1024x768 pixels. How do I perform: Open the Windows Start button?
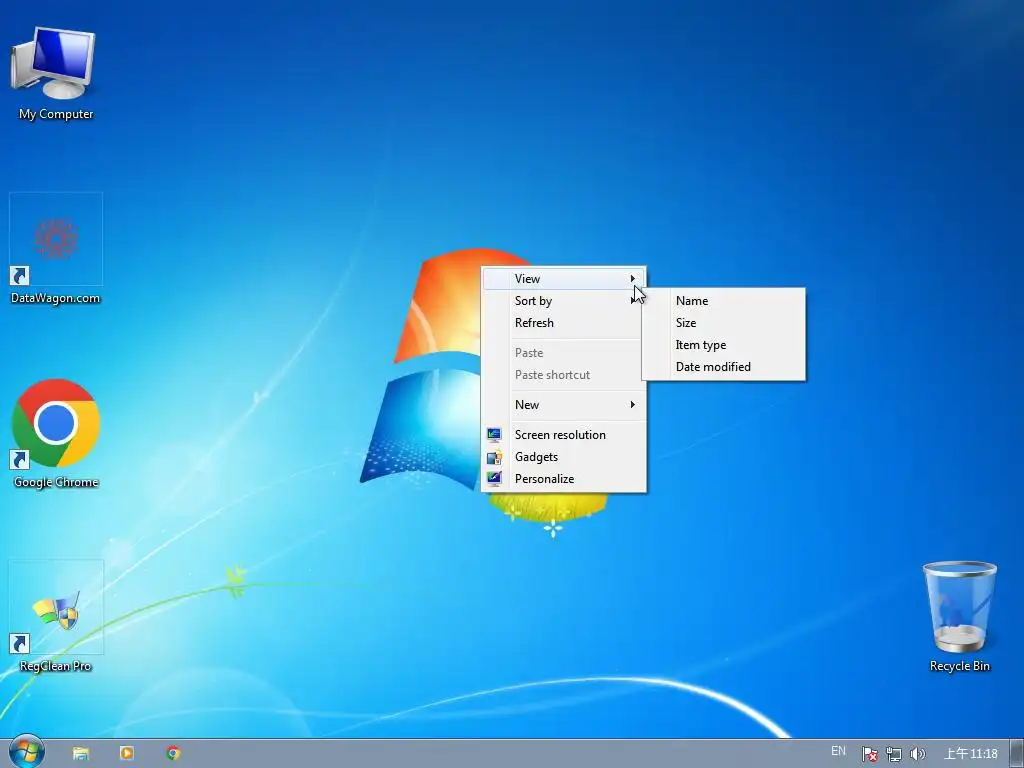(x=26, y=752)
